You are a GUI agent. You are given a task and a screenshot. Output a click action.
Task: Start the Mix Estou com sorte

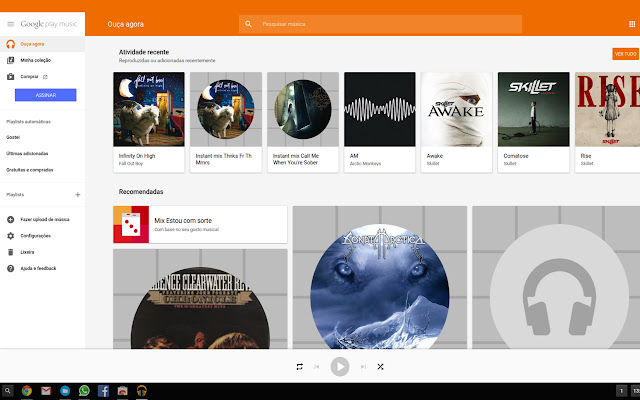[x=200, y=224]
